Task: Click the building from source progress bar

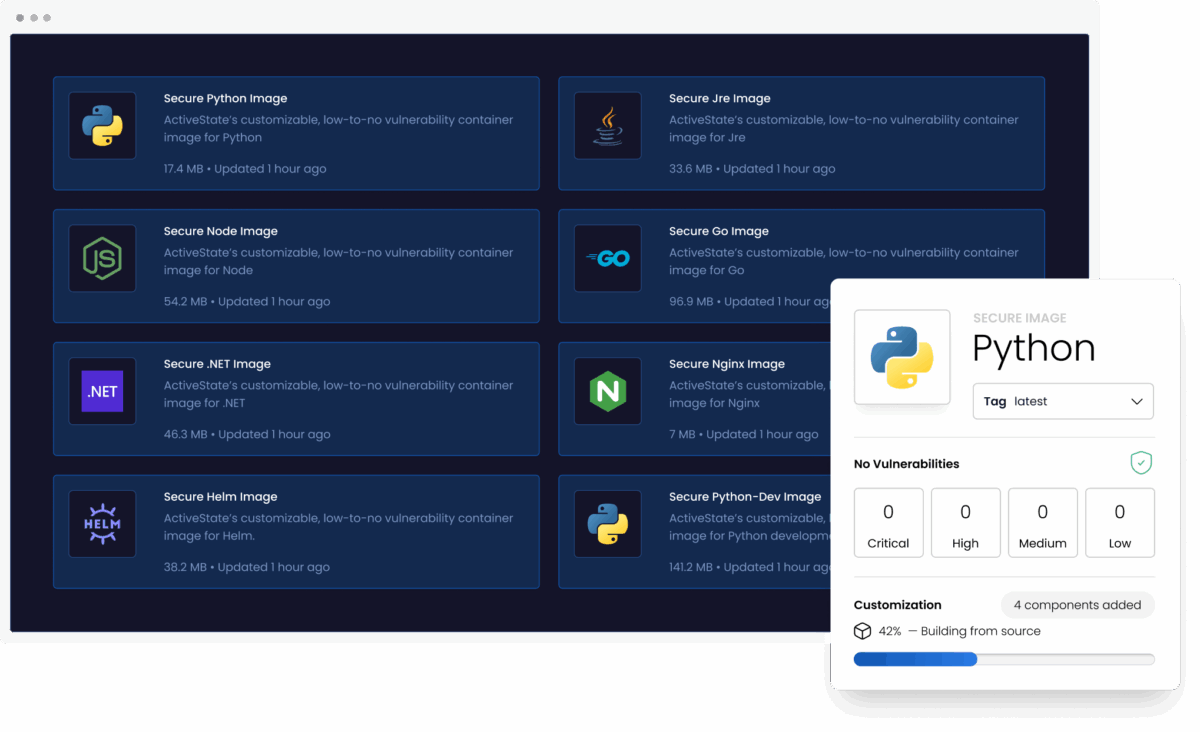Action: (x=1003, y=659)
